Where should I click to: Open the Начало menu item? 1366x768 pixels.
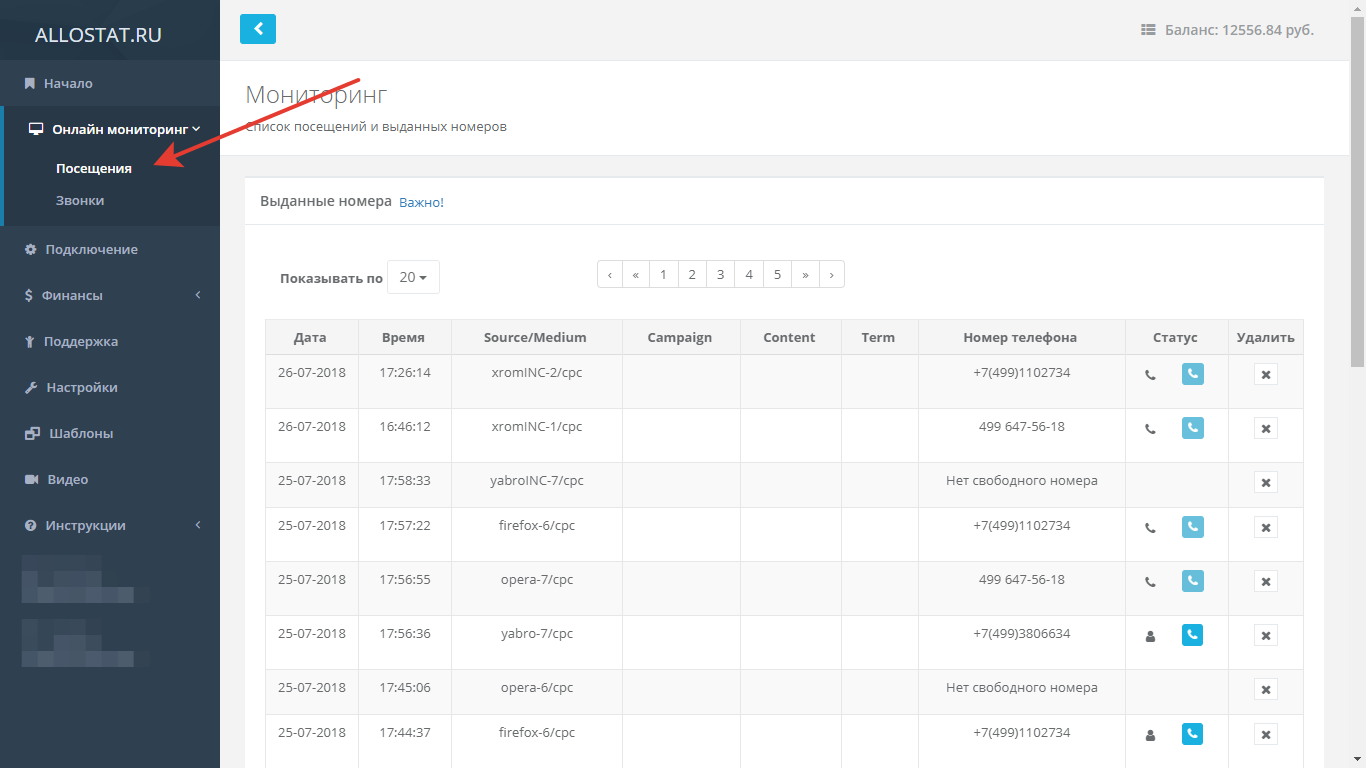pos(110,83)
